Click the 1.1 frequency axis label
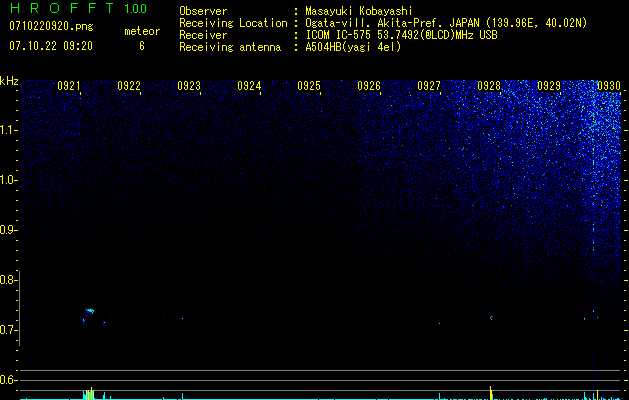This screenshot has width=629, height=400. click(8, 130)
